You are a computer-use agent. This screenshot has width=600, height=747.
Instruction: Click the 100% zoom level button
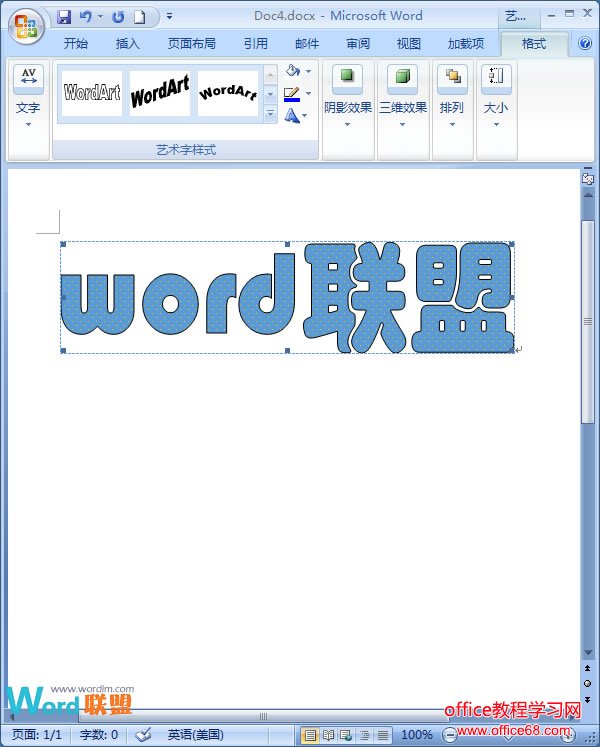coord(417,735)
